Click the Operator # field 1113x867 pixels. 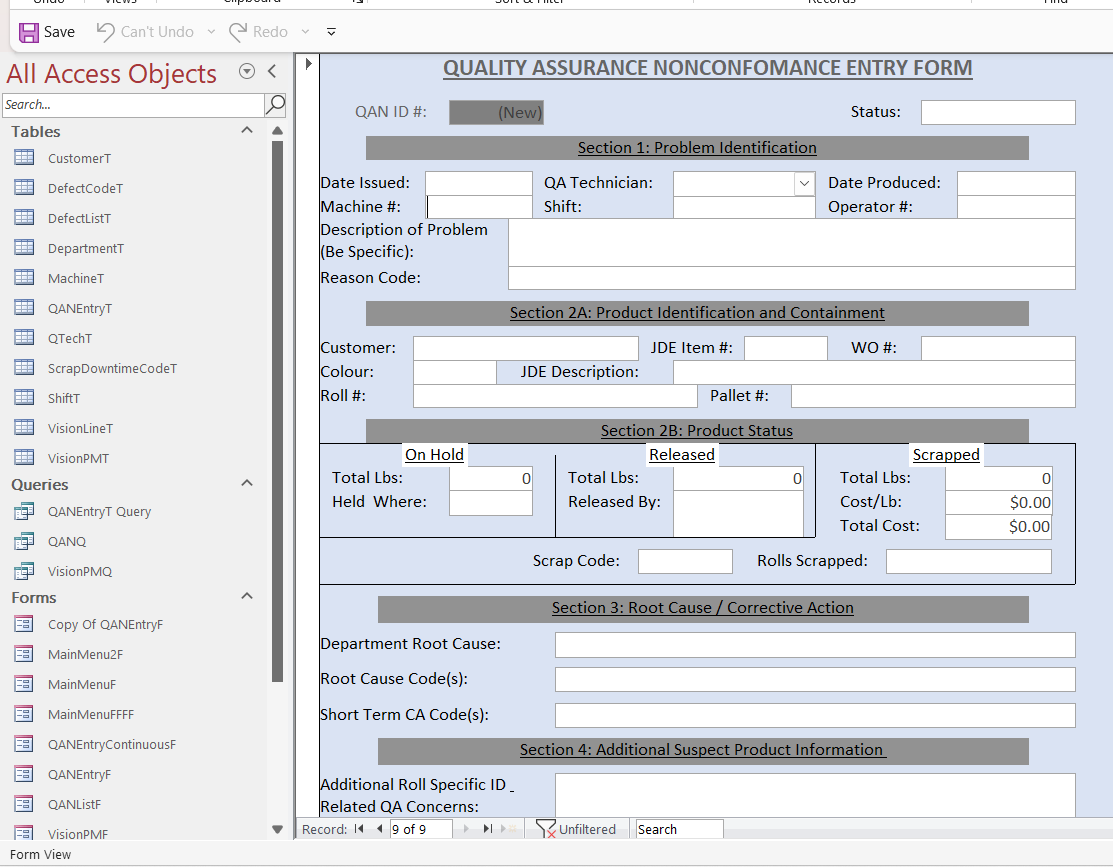click(1016, 207)
